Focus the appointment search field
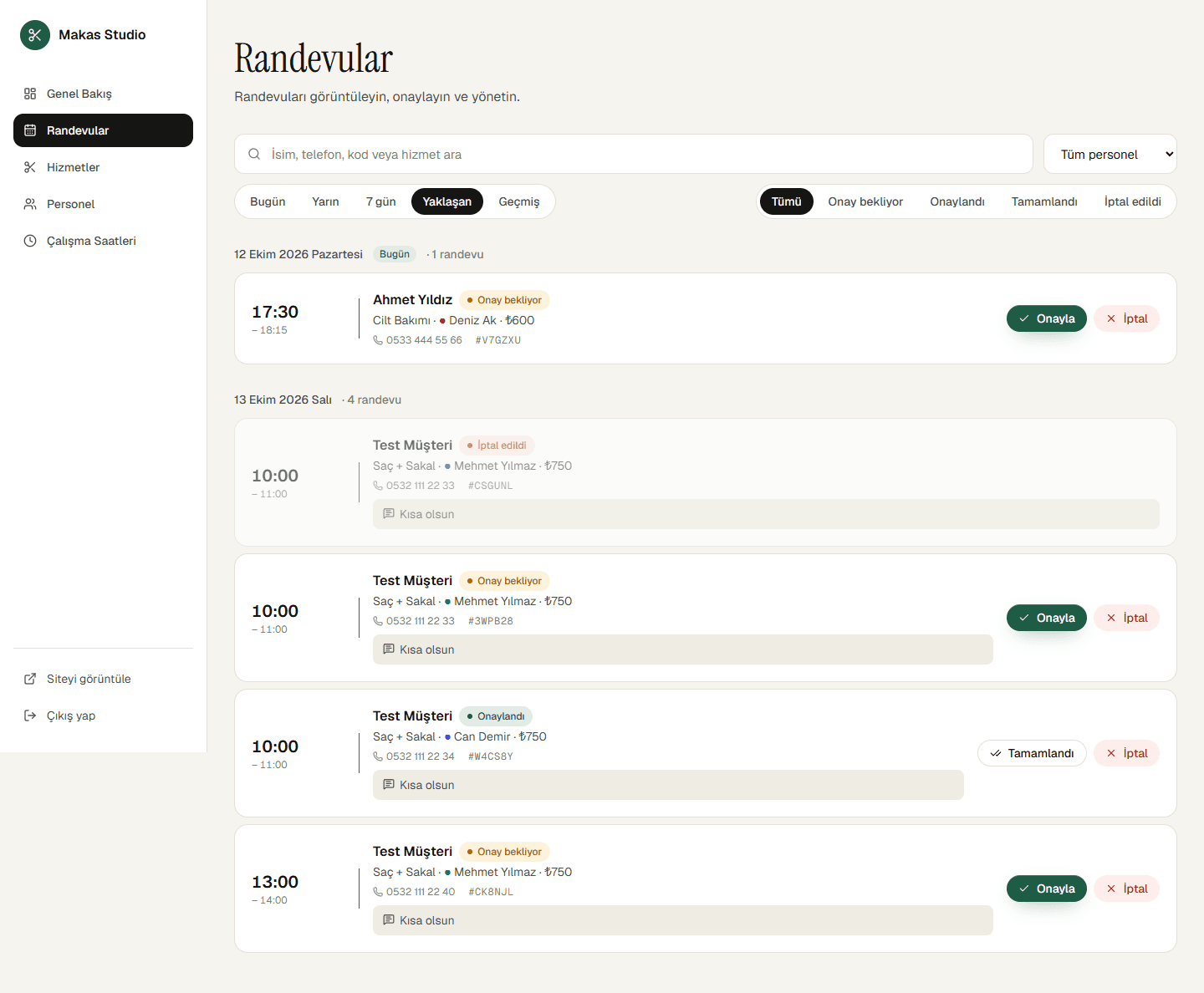 (634, 154)
